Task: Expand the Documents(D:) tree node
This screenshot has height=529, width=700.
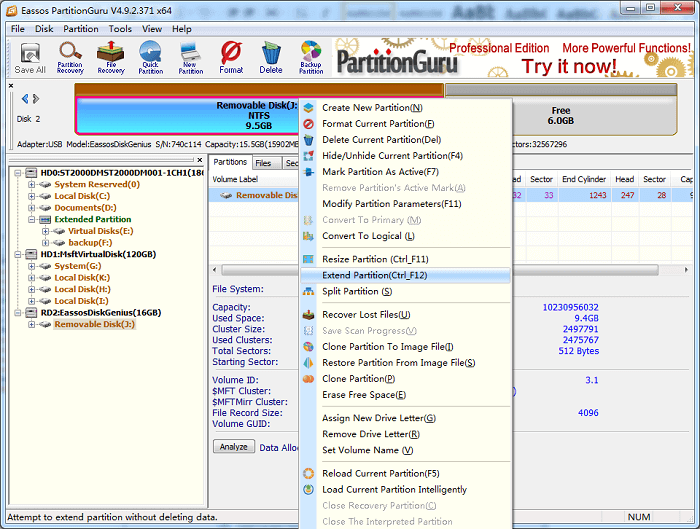Action: (x=32, y=208)
